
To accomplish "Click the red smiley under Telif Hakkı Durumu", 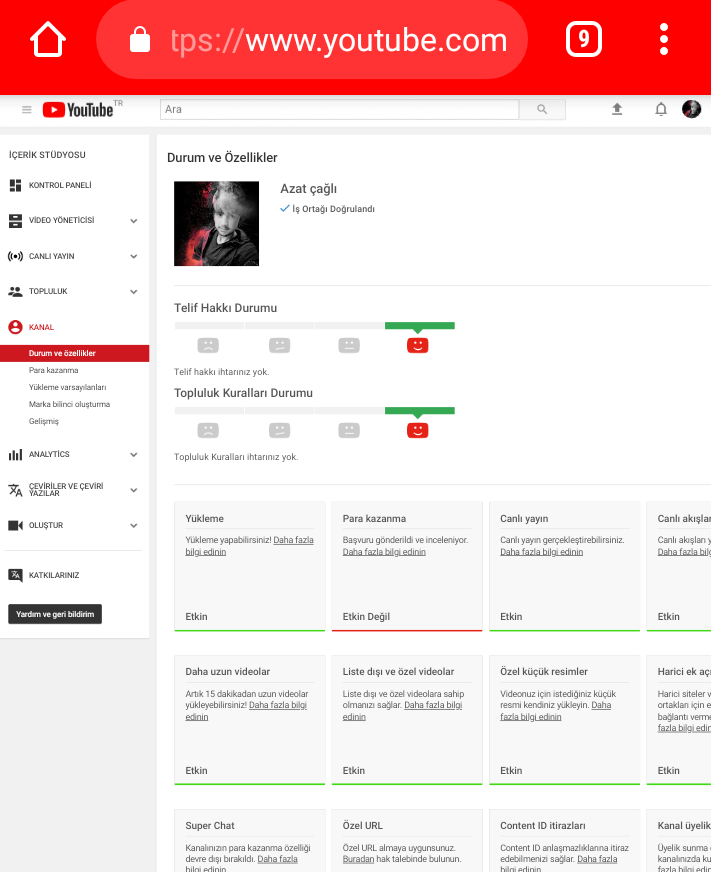I will click(x=417, y=345).
